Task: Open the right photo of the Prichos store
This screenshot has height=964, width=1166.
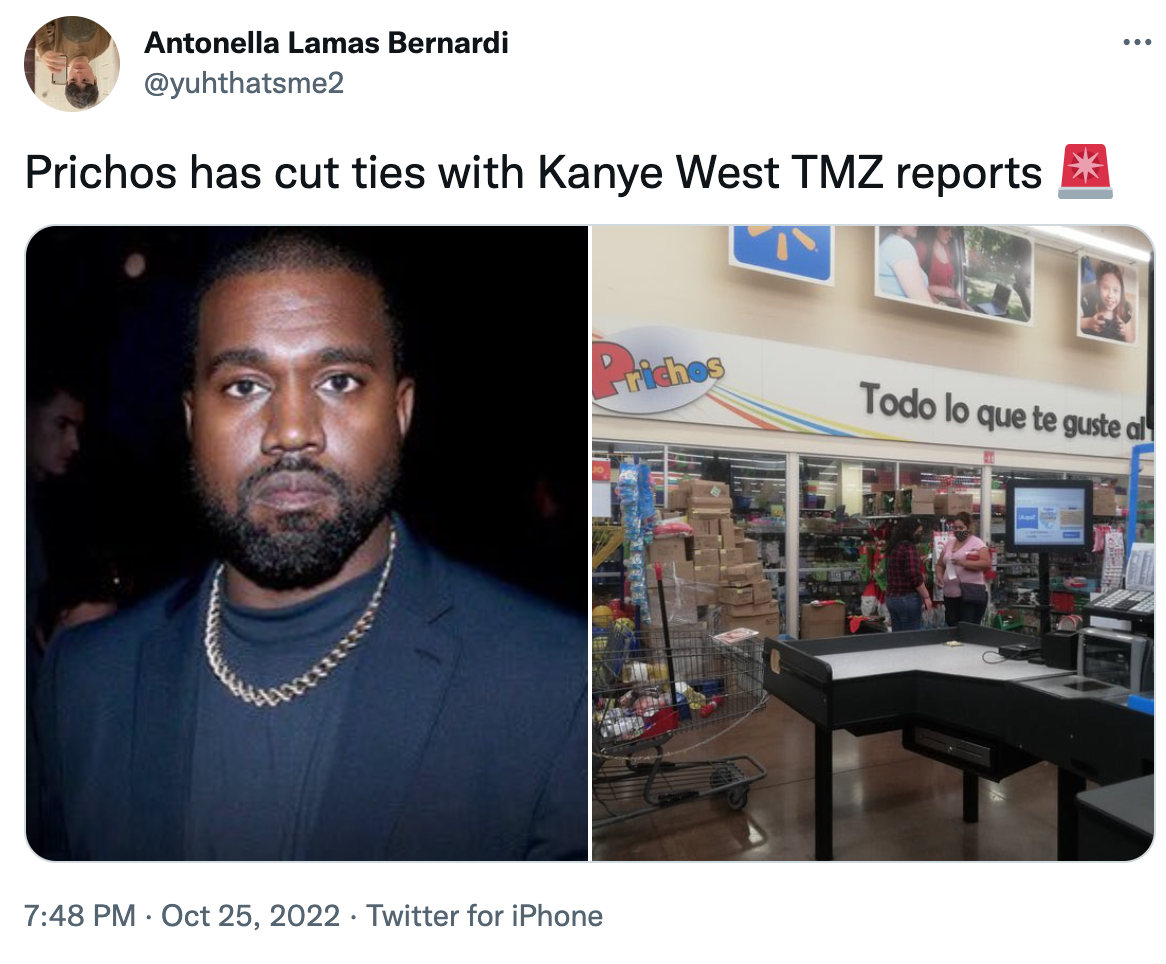Action: point(873,543)
